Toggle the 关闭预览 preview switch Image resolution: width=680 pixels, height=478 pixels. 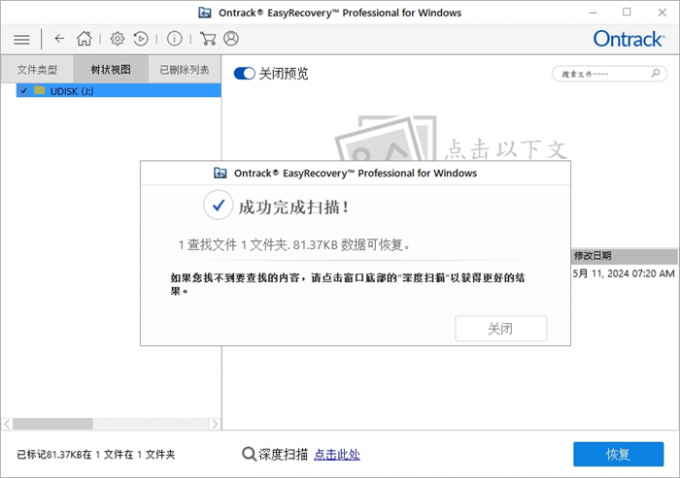244,73
